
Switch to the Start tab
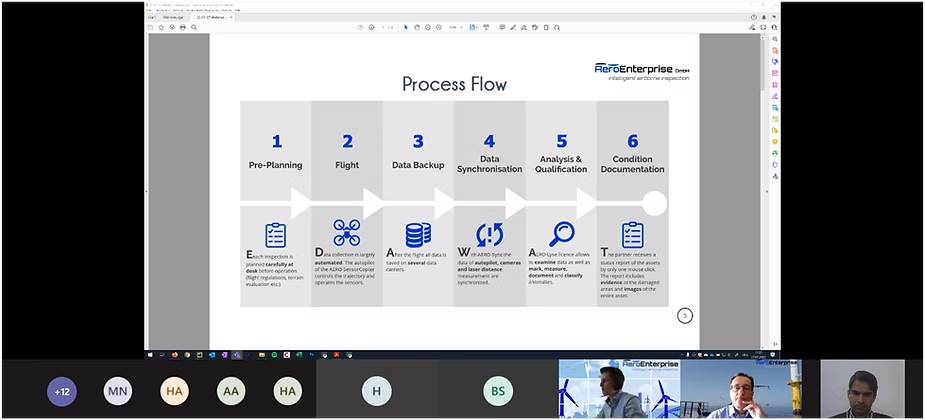click(152, 17)
